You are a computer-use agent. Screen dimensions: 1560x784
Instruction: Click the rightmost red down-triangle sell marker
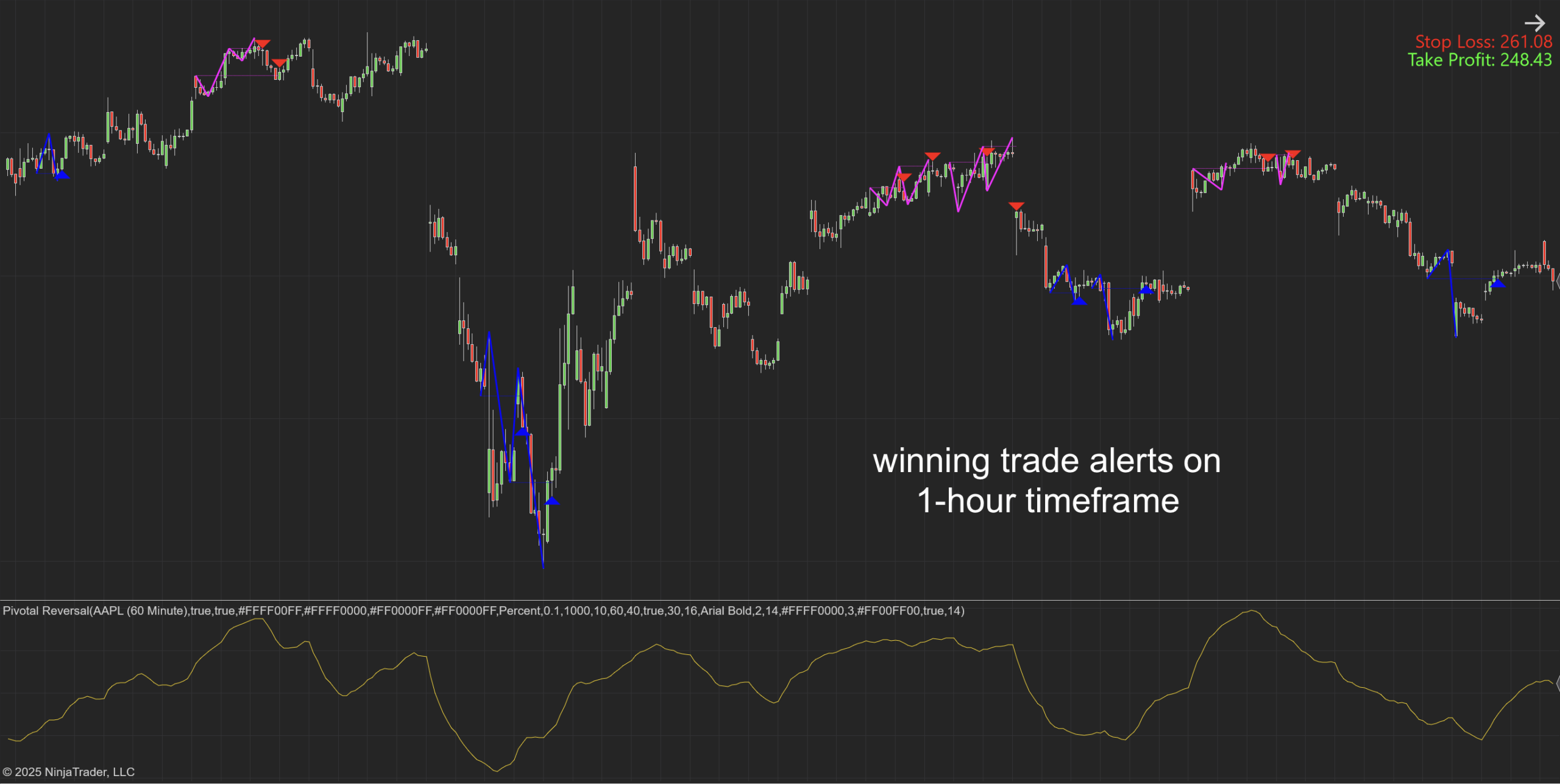(x=1292, y=154)
